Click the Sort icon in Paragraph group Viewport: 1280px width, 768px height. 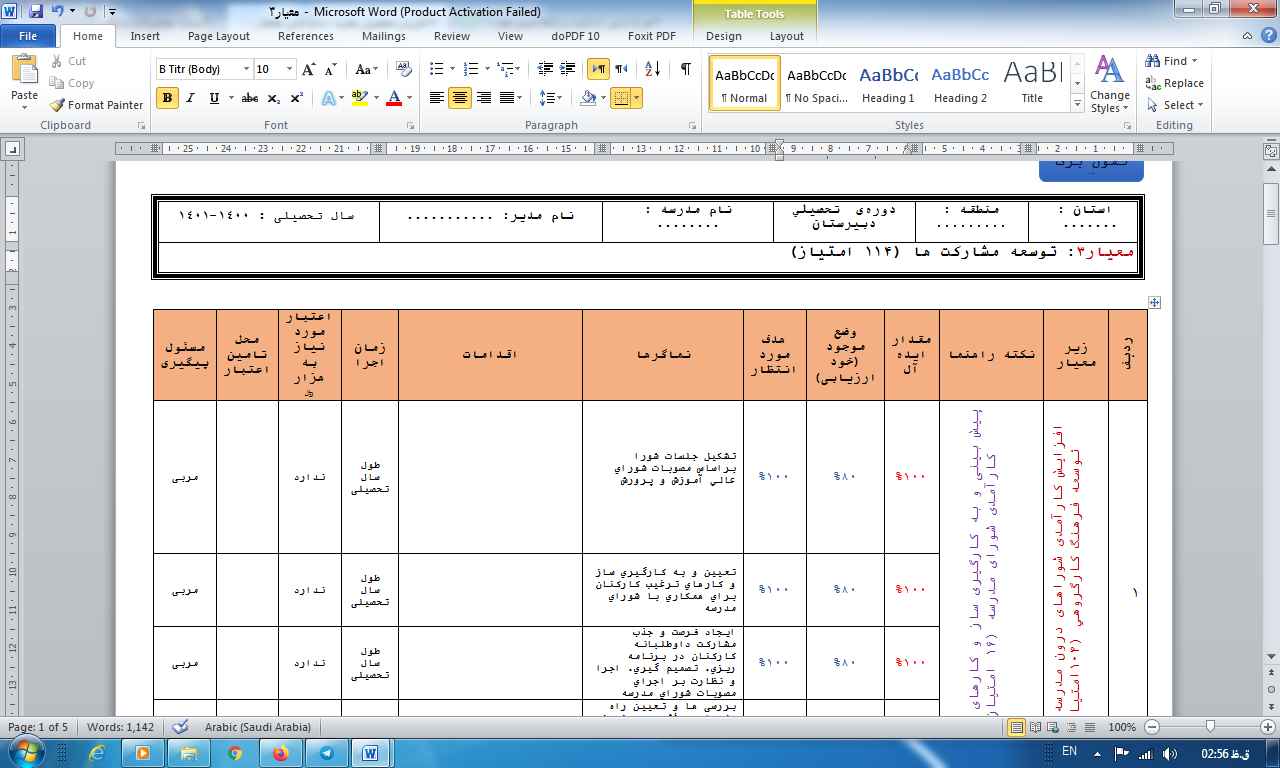(x=653, y=69)
